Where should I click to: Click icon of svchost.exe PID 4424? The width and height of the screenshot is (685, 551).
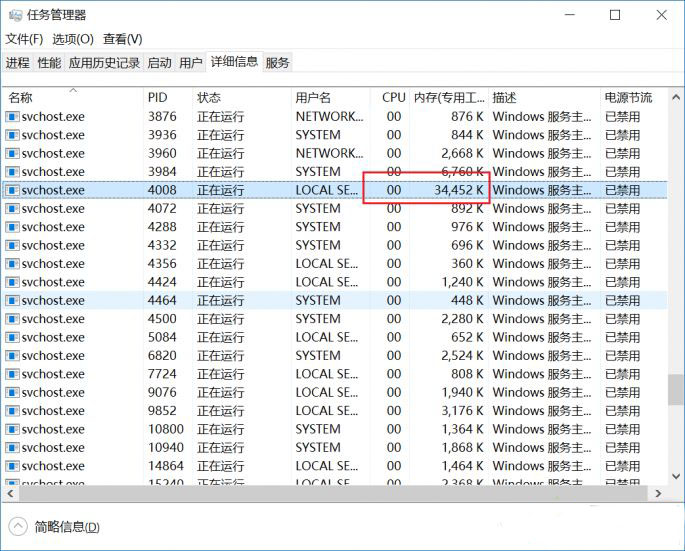pyautogui.click(x=12, y=282)
